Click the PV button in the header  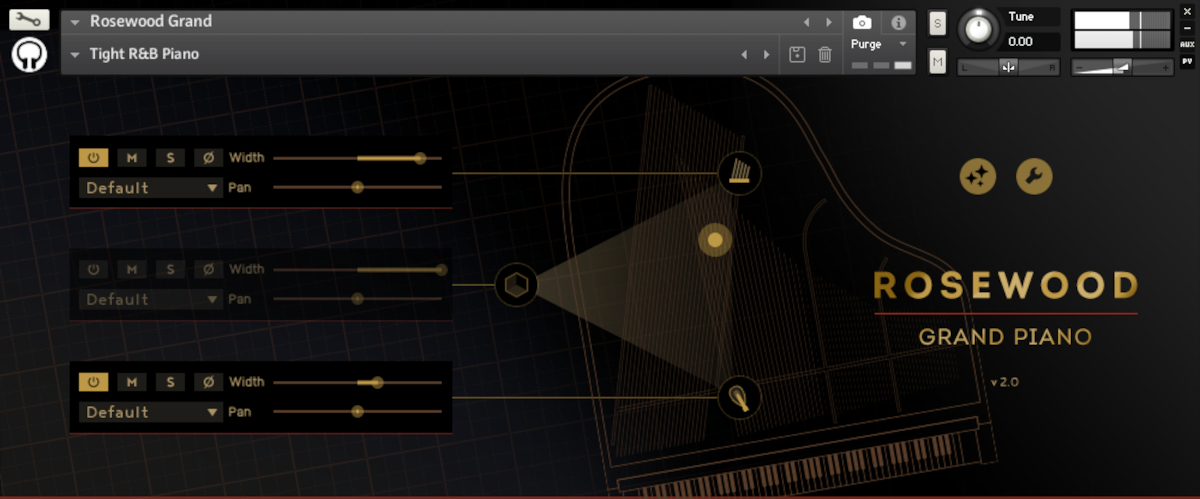[x=1187, y=61]
